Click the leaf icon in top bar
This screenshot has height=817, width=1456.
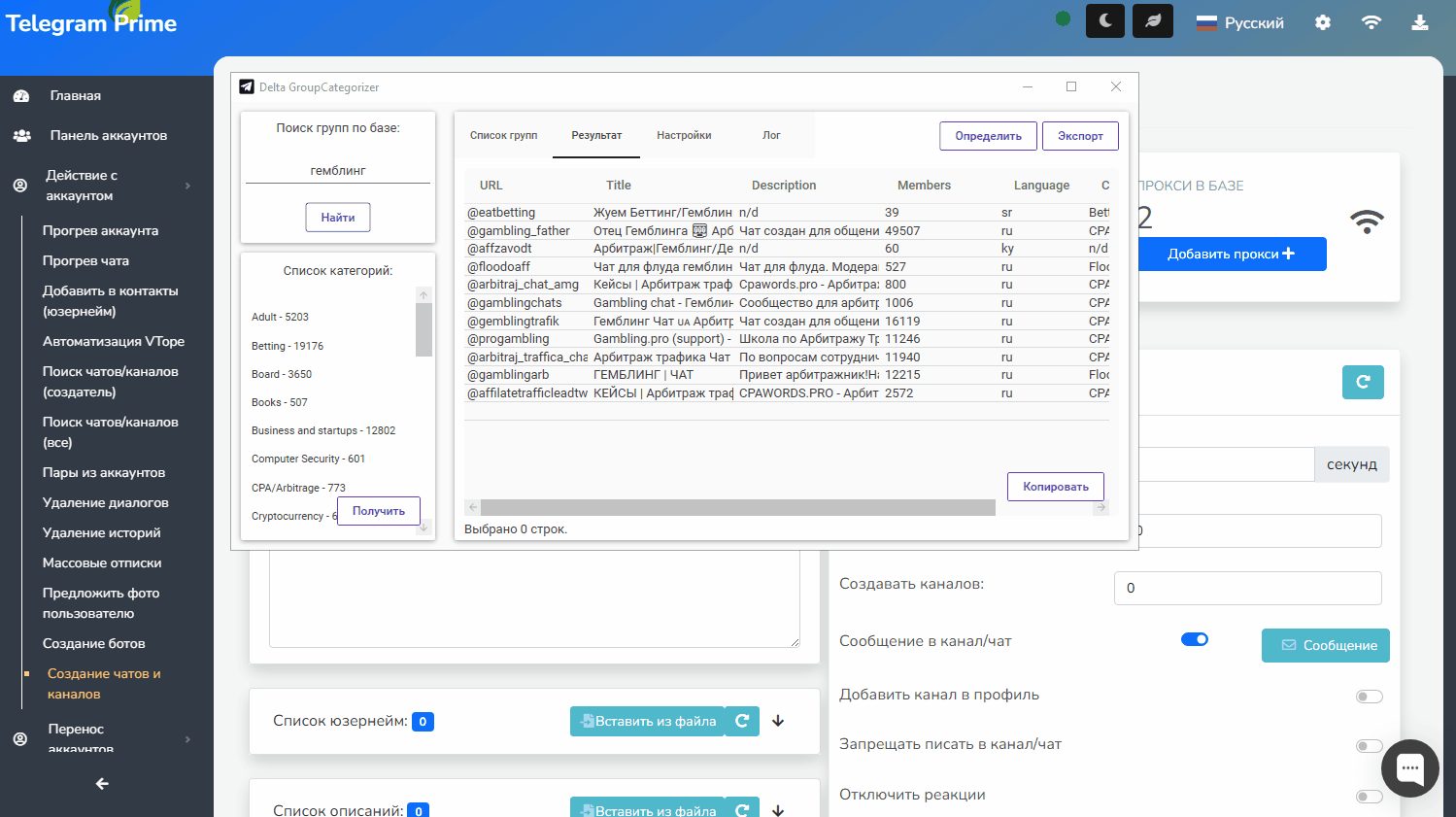[1153, 21]
